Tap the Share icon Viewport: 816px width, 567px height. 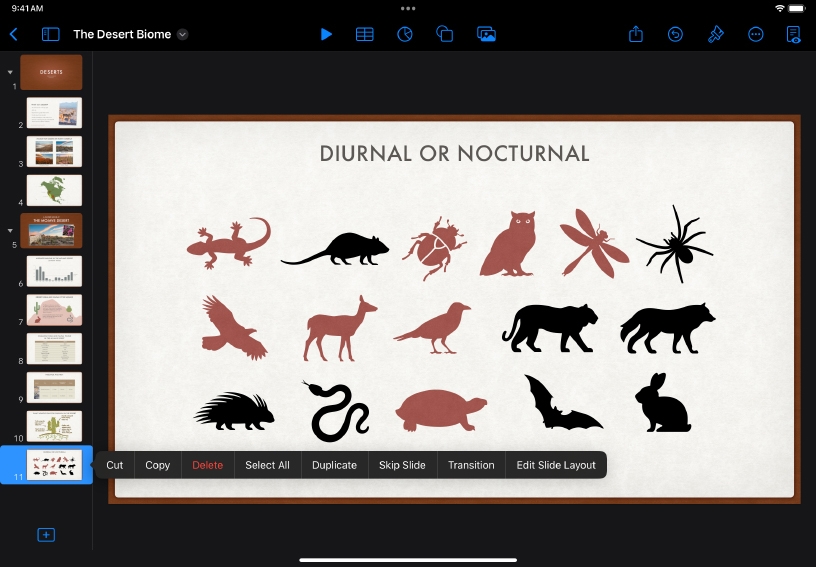(636, 34)
